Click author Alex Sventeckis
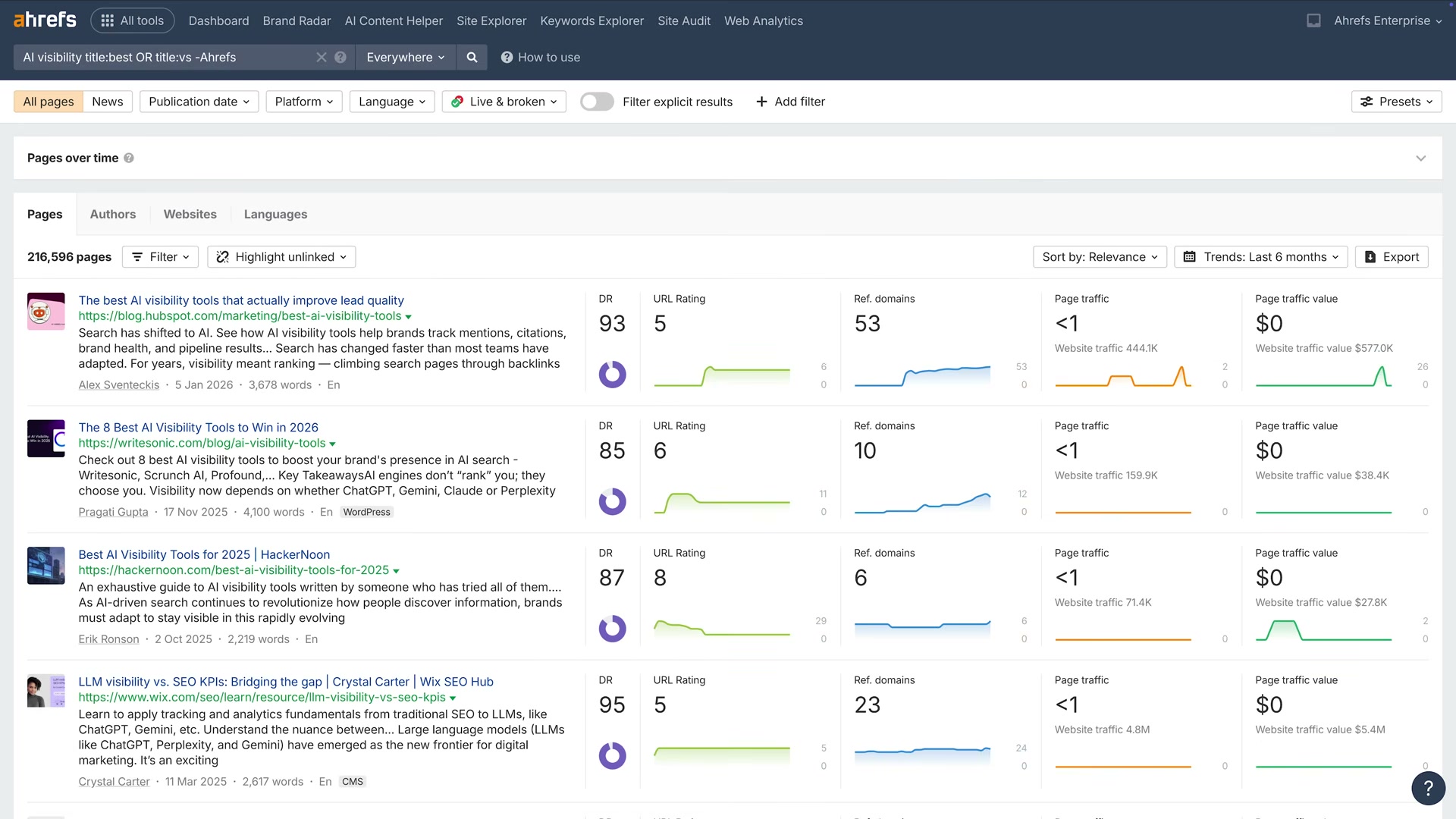The image size is (1456, 819). 119,385
